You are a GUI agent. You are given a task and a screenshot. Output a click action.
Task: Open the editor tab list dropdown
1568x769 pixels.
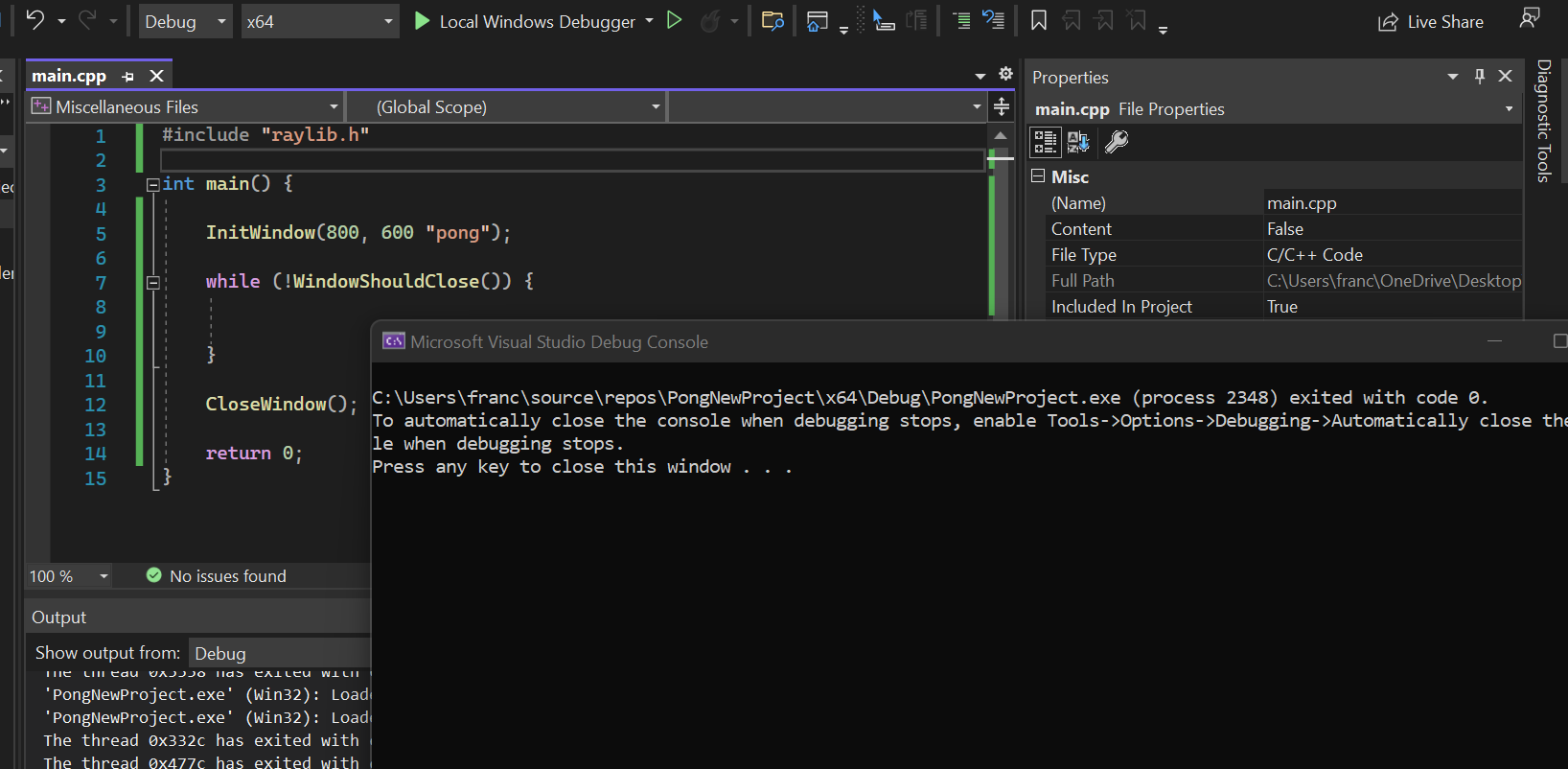pyautogui.click(x=980, y=76)
